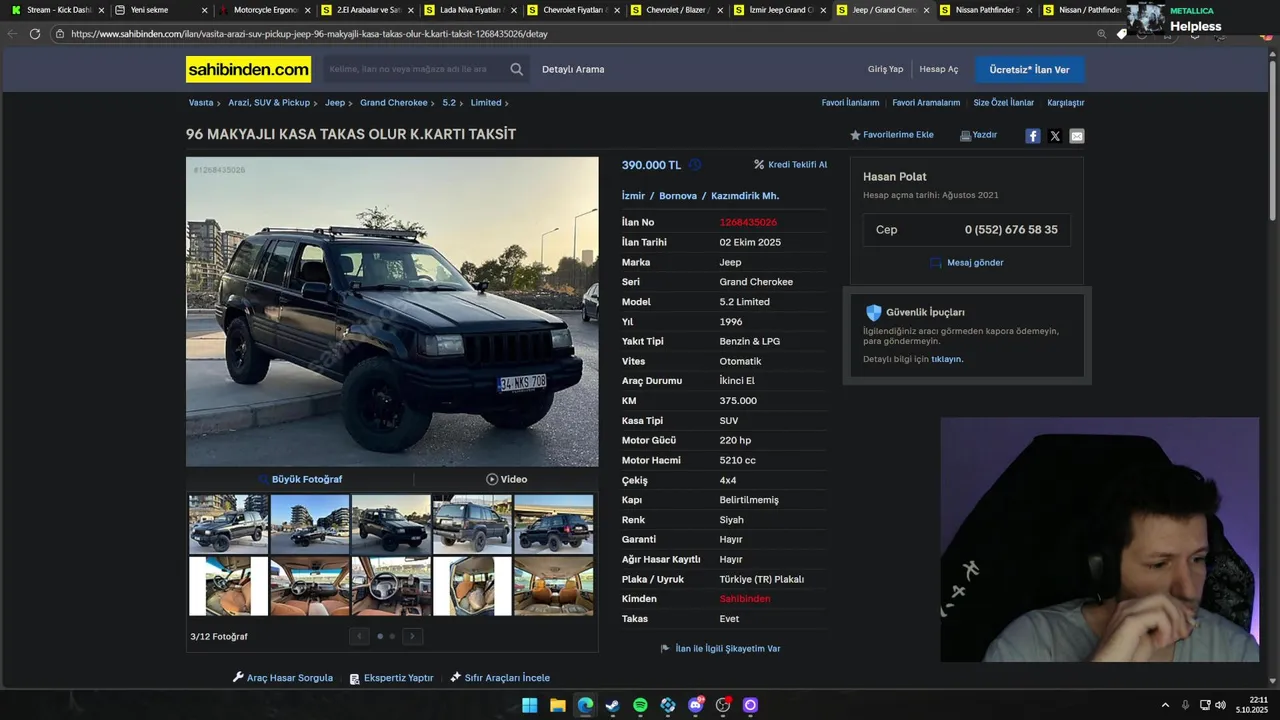Screen dimensions: 1280x720
Task: Select steering wheel thumbnail
Action: pos(391,586)
